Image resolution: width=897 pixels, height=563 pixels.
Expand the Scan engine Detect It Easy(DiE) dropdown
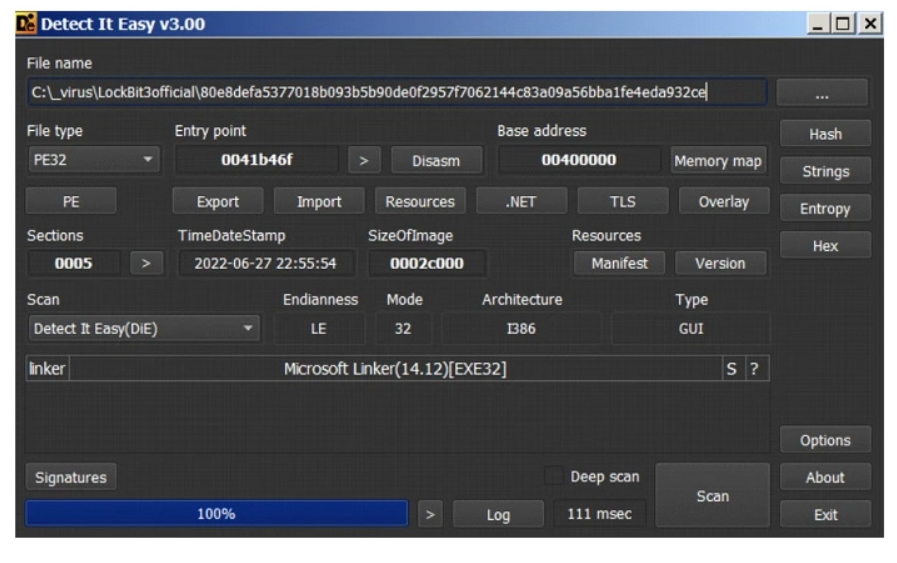[x=144, y=328]
